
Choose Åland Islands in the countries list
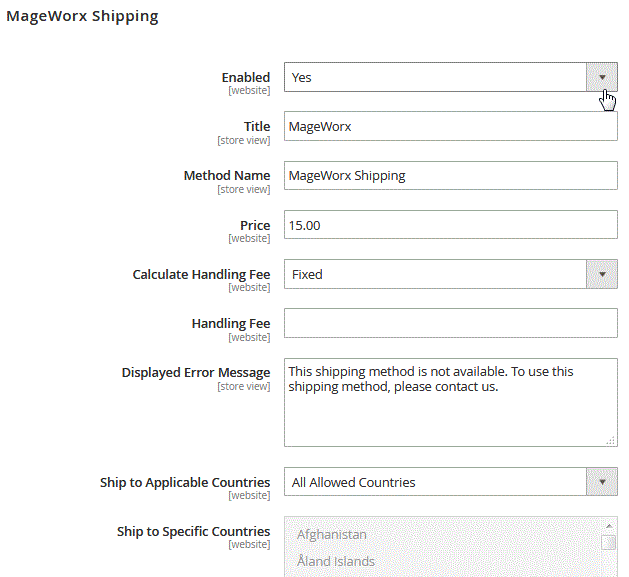point(336,561)
